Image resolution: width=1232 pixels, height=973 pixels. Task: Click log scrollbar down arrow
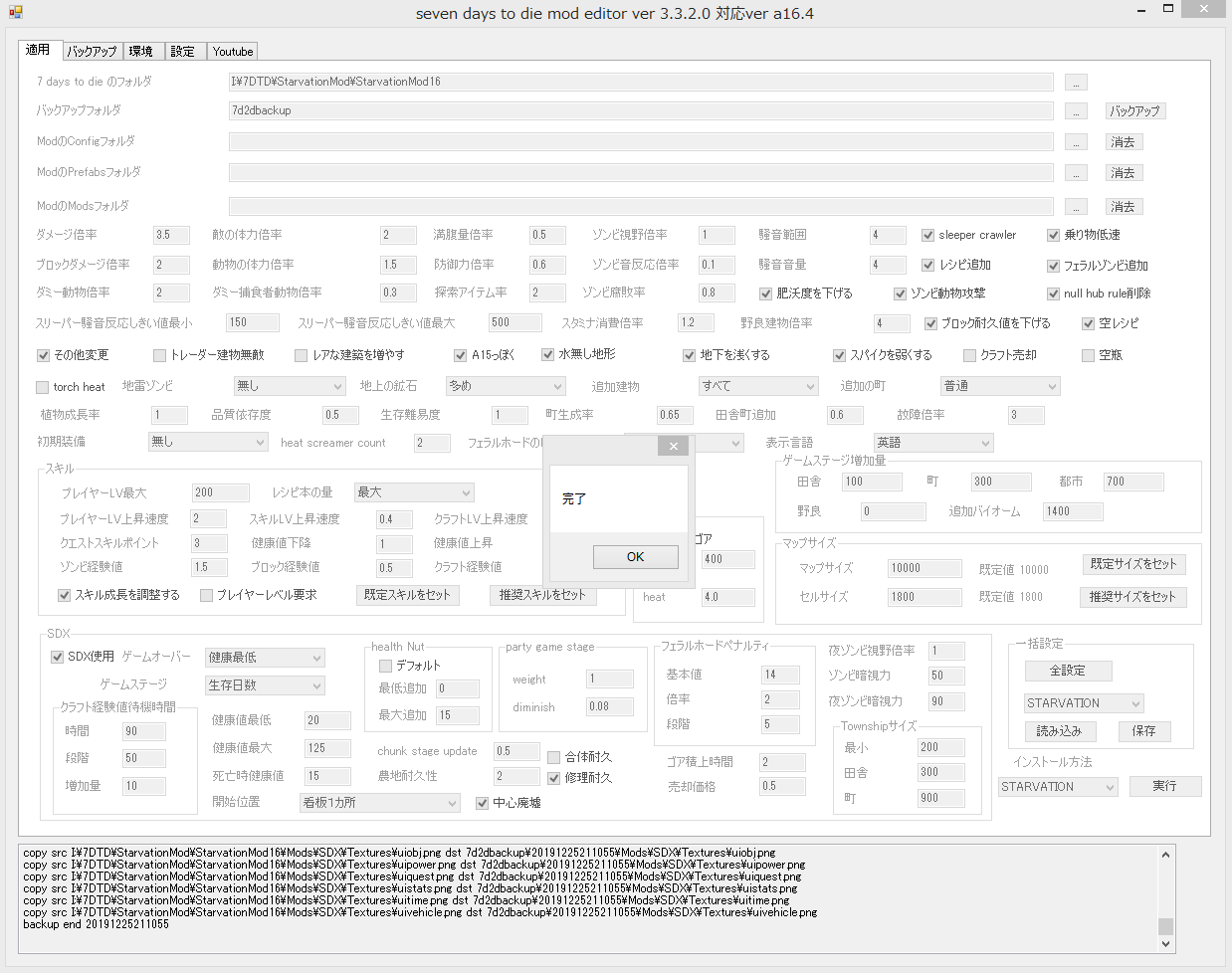pos(1165,944)
